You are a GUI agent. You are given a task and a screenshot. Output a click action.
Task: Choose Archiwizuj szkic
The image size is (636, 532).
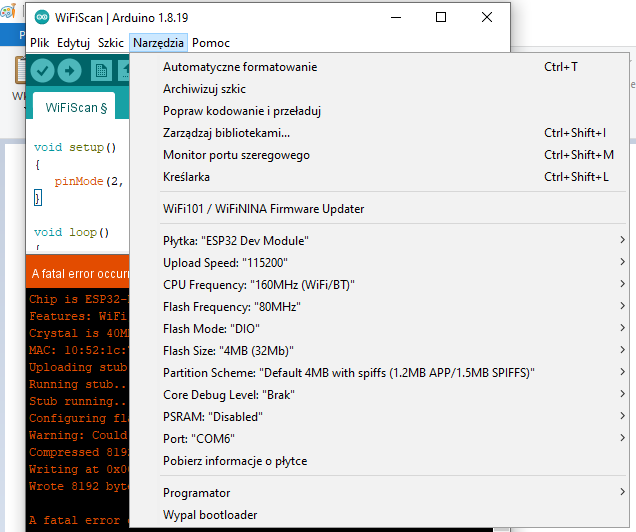point(379,89)
